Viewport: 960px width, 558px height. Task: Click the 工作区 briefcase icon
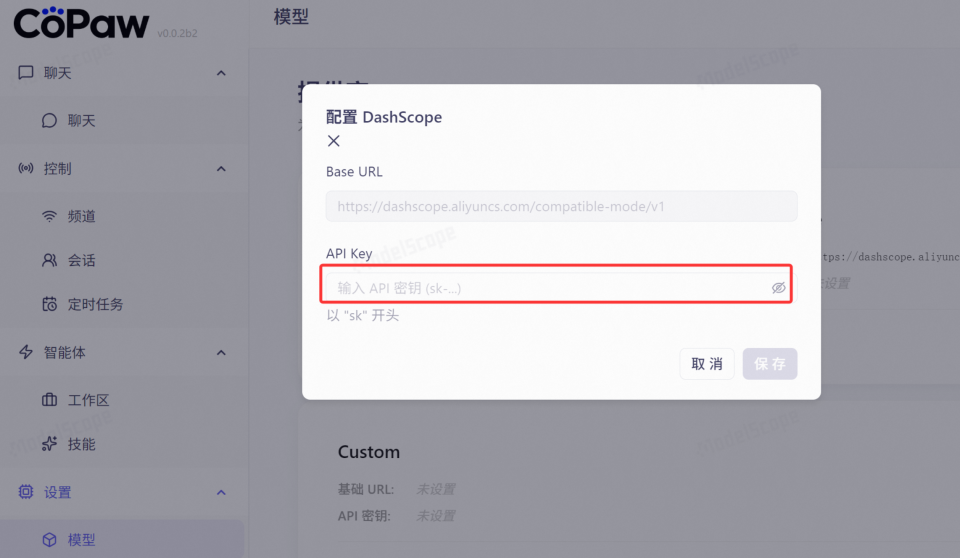click(x=49, y=400)
